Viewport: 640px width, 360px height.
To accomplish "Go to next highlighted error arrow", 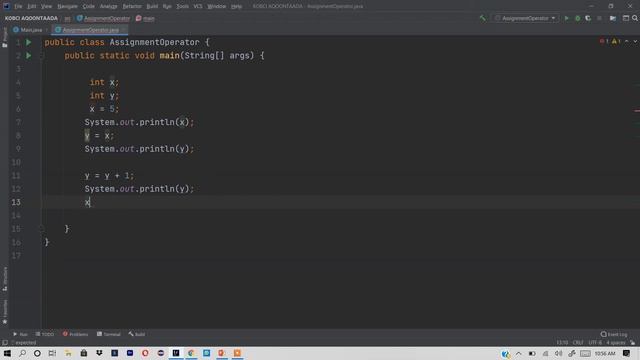I will pos(635,41).
